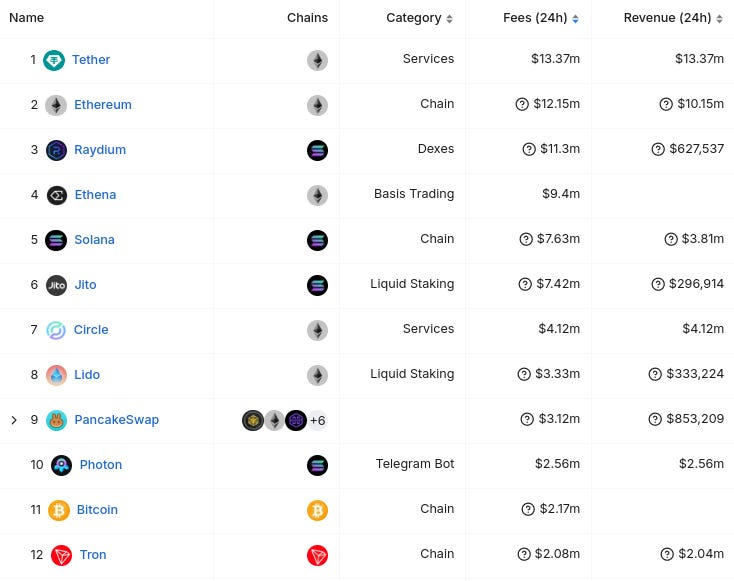The width and height of the screenshot is (734, 581).
Task: Open the Tether protocol link
Action: 91,60
